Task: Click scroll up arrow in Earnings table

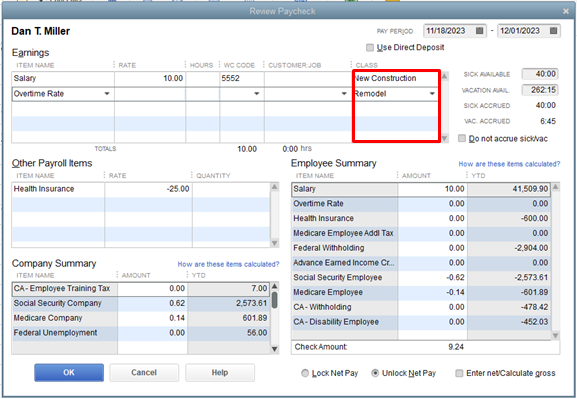Action: [445, 76]
